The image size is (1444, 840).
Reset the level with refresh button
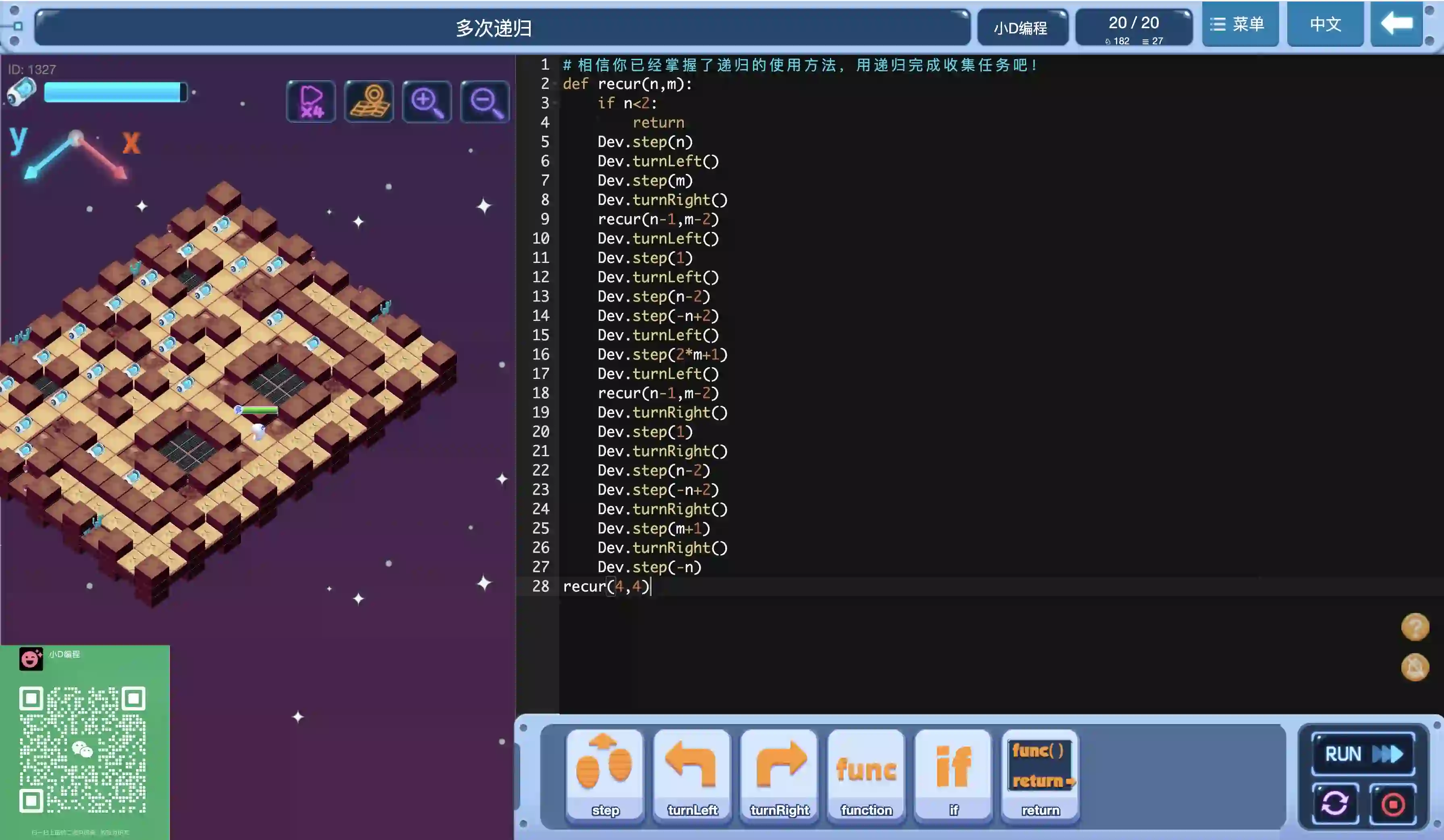tap(1335, 803)
